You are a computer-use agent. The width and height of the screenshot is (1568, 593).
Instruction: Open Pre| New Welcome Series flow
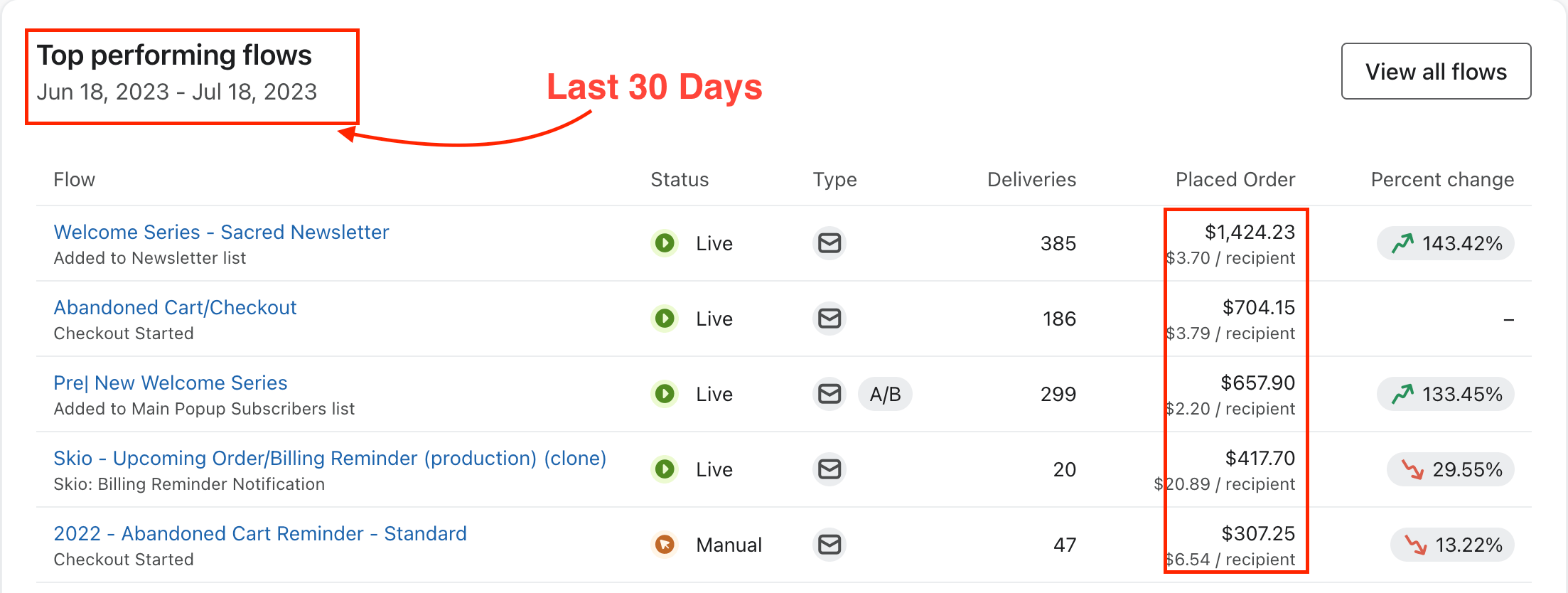(x=171, y=383)
